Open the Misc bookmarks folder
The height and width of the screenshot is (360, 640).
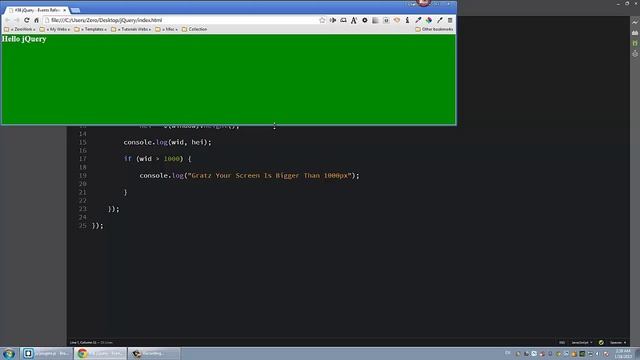coord(166,29)
